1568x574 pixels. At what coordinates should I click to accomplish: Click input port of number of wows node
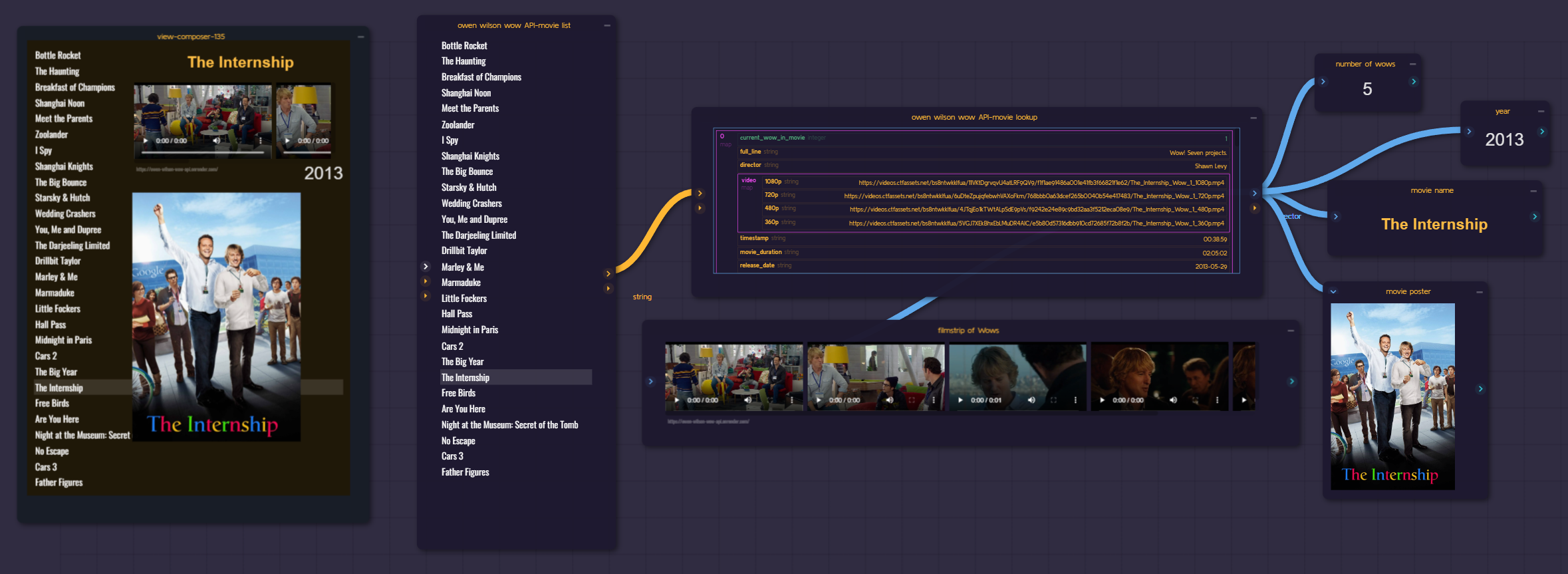point(1323,82)
